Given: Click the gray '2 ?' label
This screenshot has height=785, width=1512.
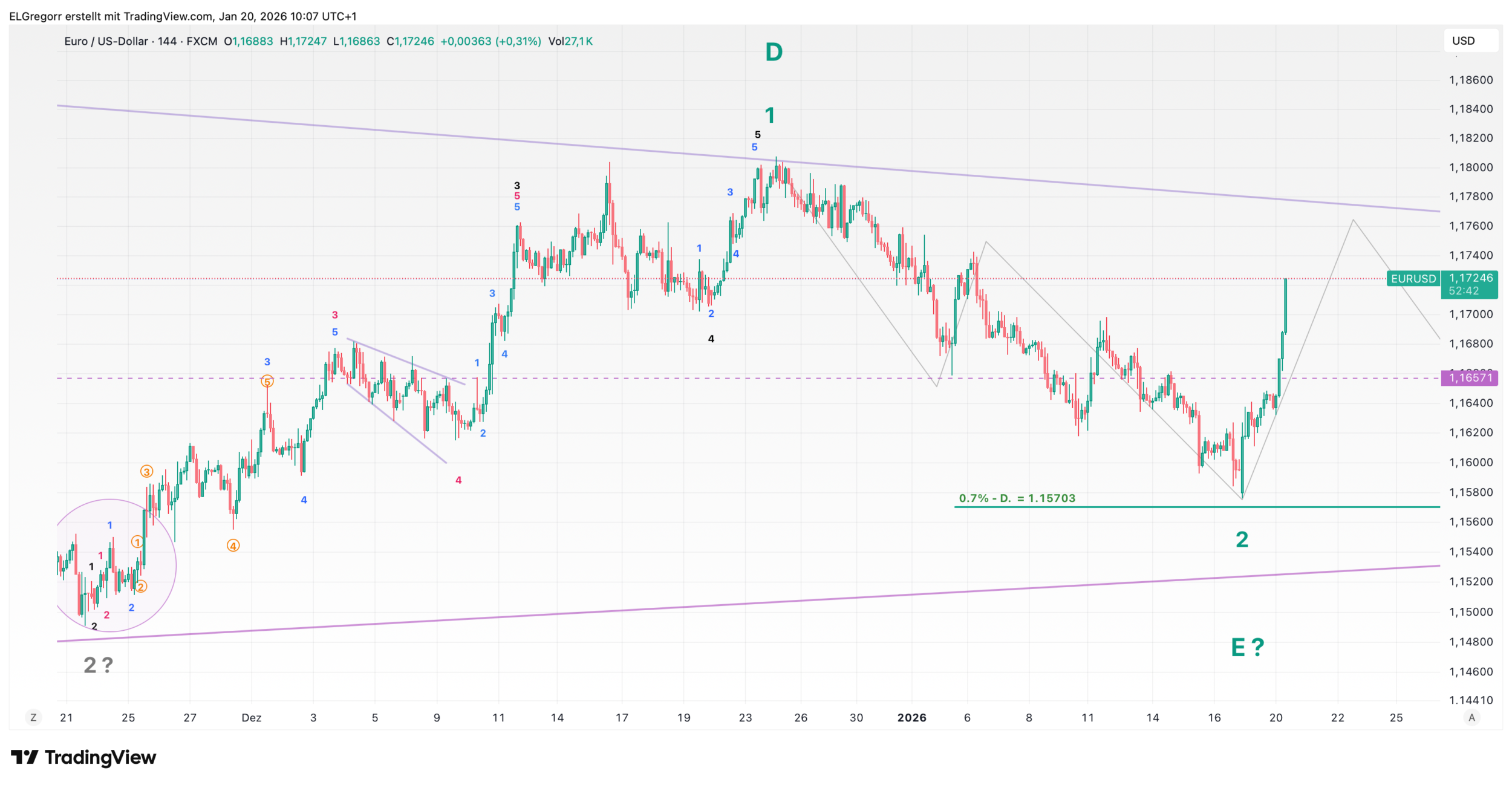Looking at the screenshot, I should click(98, 665).
